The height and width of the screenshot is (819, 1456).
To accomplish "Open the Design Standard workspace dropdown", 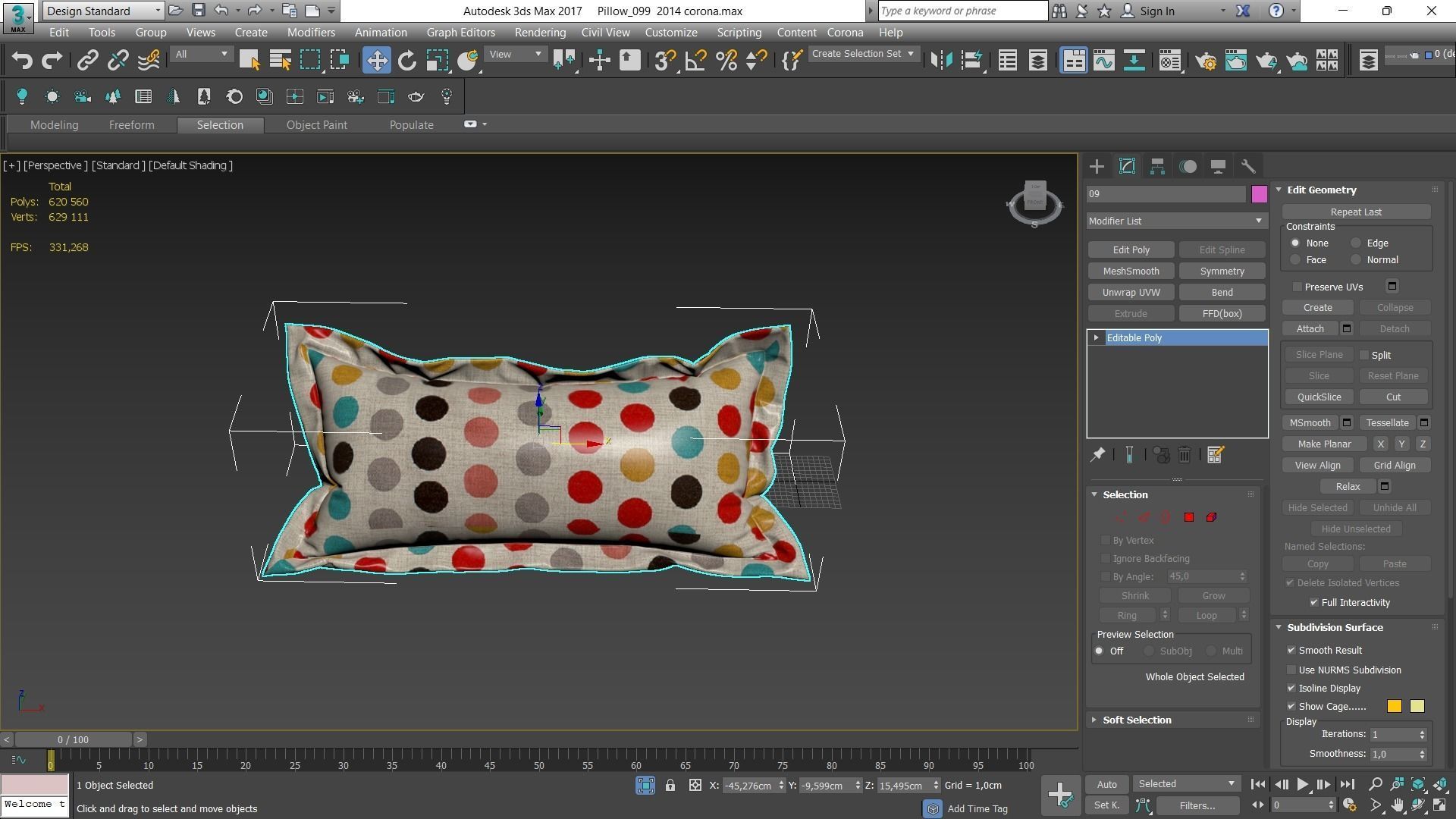I will 103,11.
